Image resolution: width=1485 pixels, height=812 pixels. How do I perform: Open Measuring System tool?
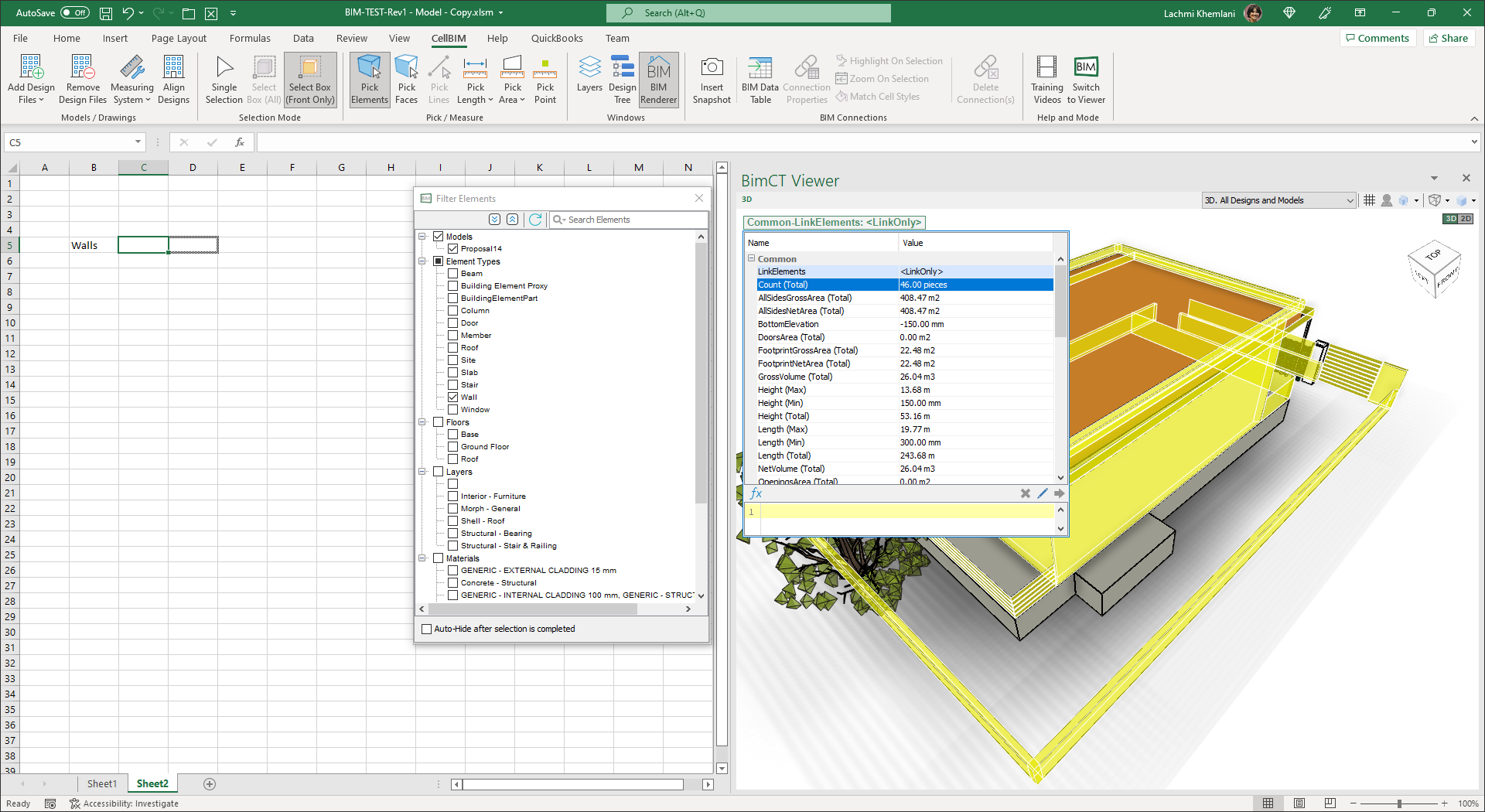[x=132, y=80]
